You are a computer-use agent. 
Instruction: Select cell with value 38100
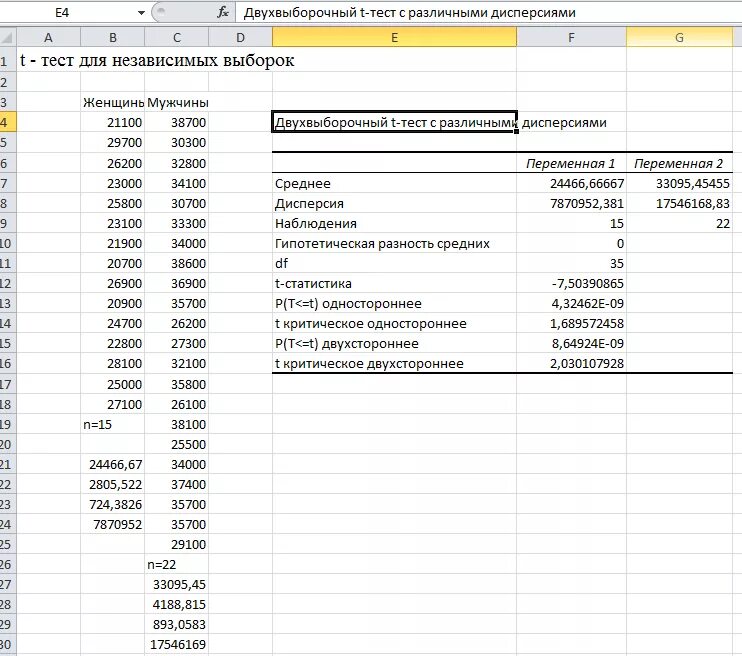coord(177,424)
